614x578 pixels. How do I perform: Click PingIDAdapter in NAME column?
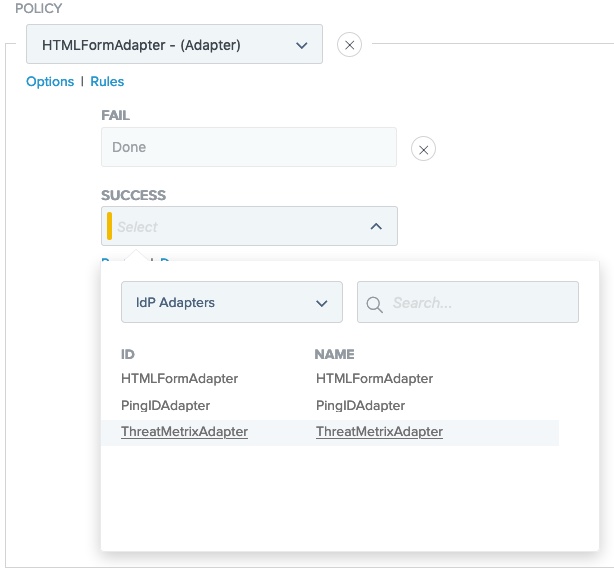(x=360, y=406)
